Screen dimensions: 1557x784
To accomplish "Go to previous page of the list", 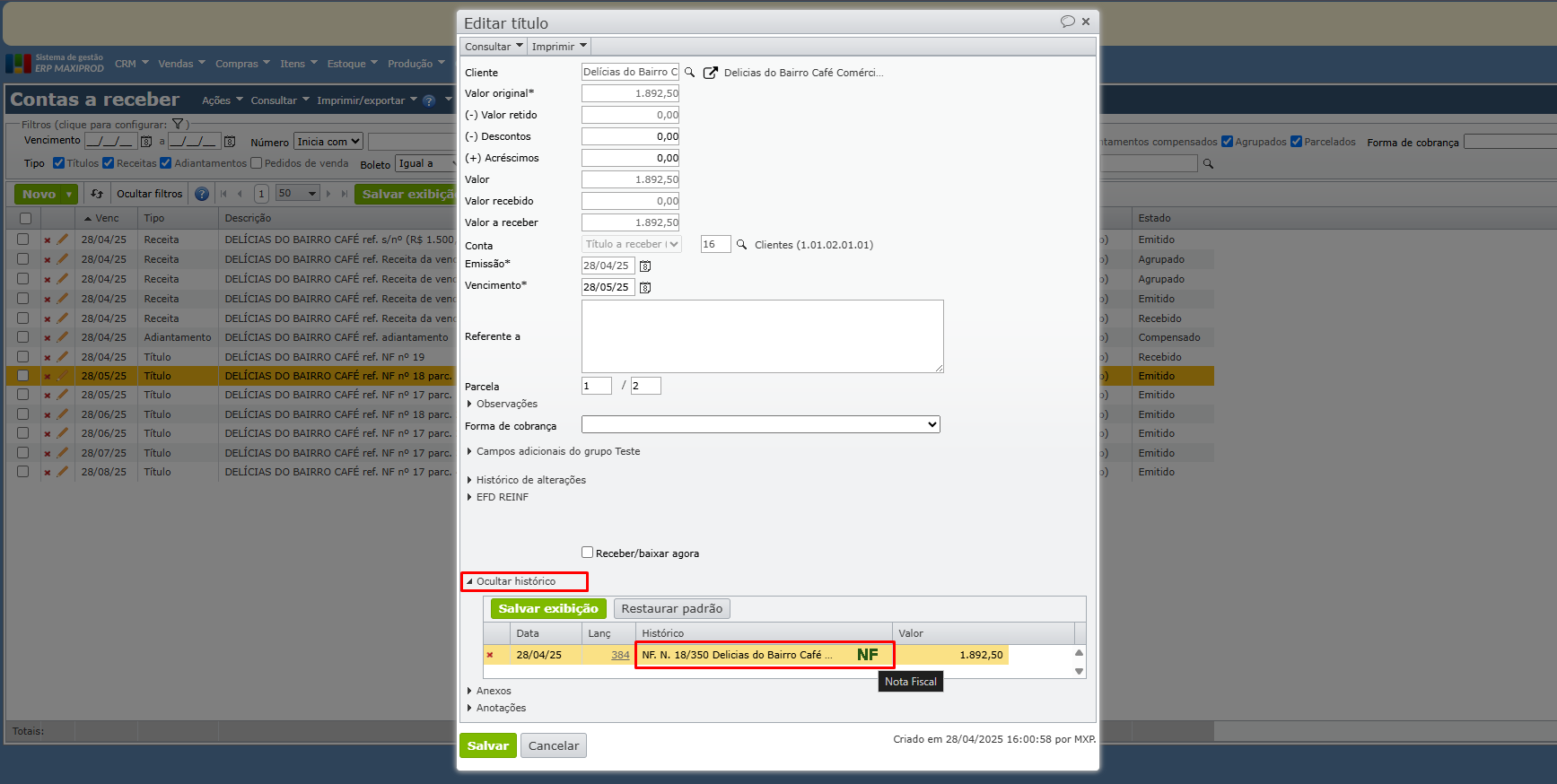I will pyautogui.click(x=240, y=194).
